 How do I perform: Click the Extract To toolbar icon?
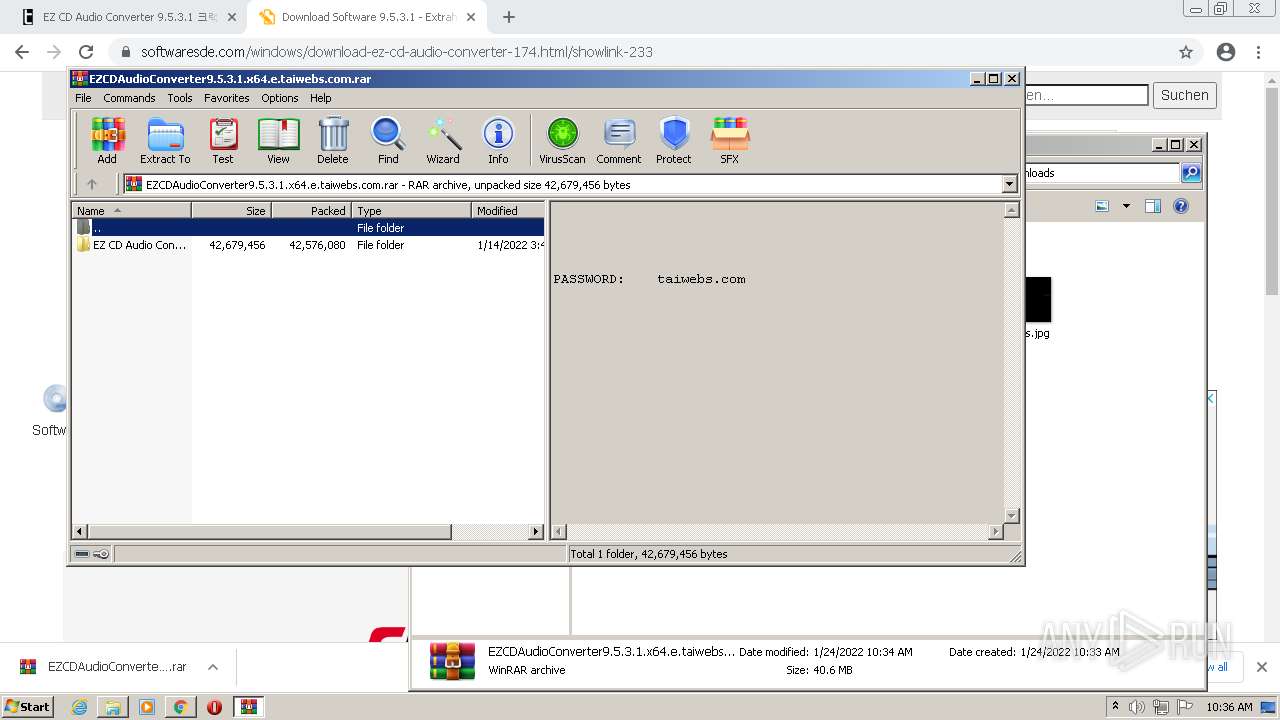165,140
